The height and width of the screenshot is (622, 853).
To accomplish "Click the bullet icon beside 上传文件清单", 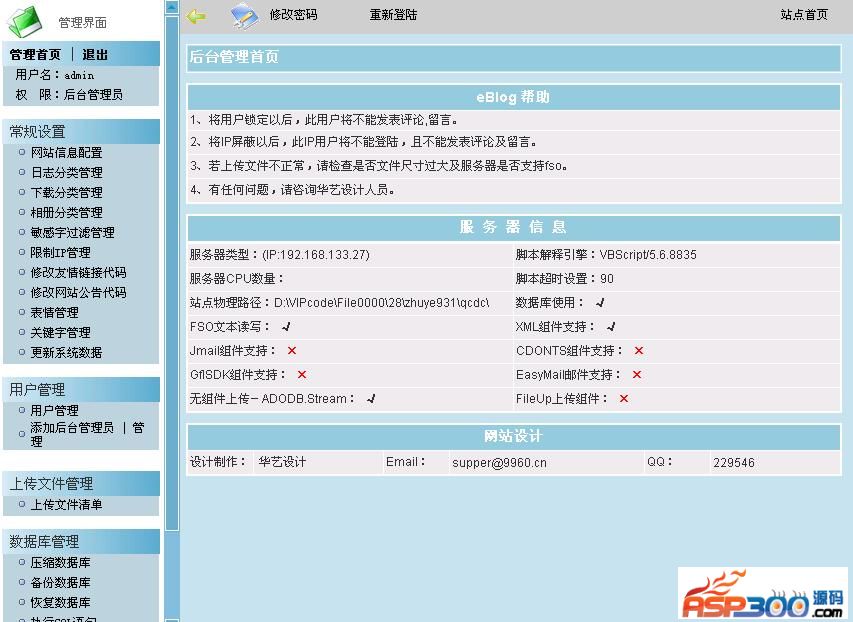I will tap(22, 504).
